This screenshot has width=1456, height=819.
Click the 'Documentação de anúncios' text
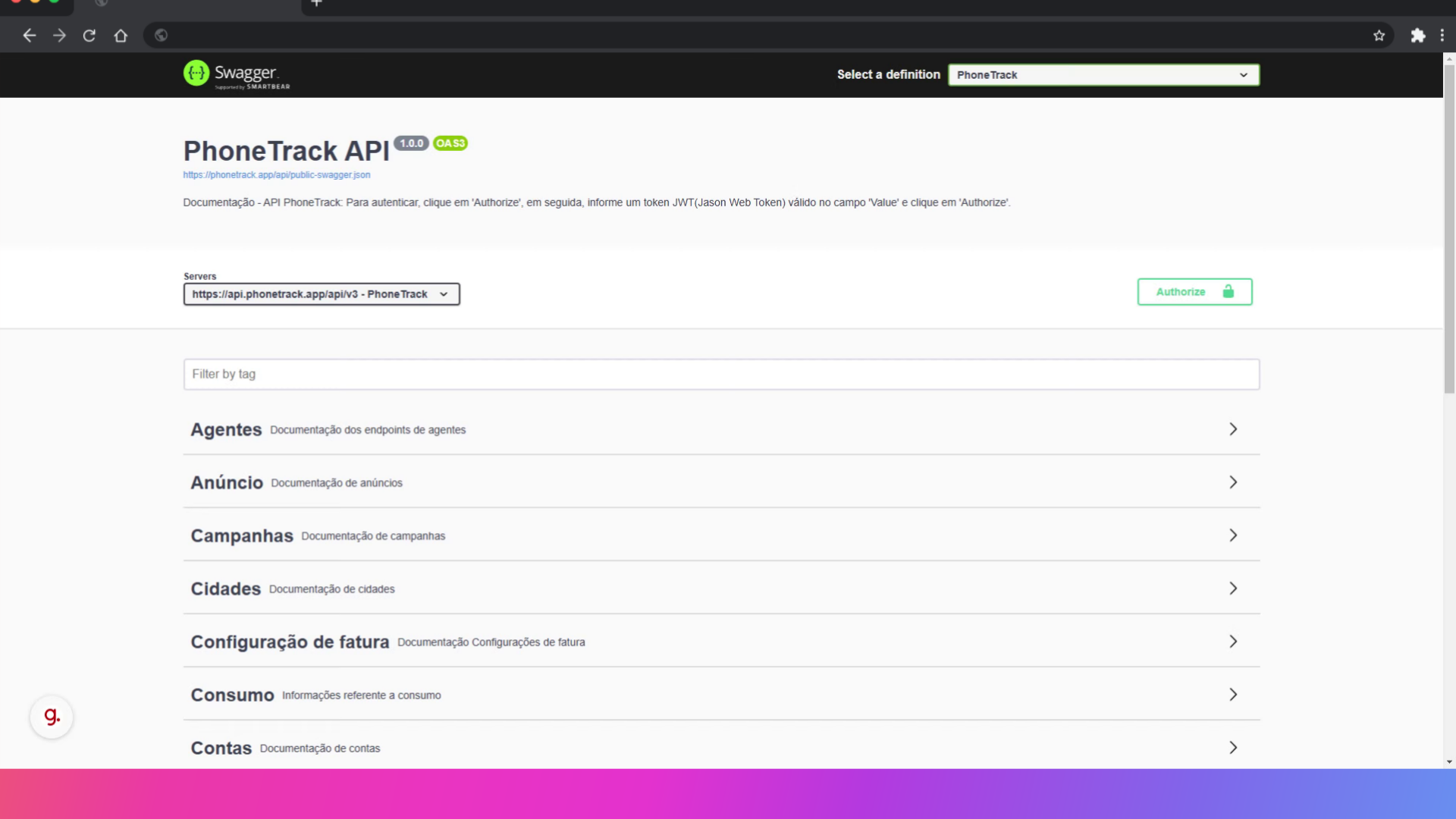[x=337, y=483]
